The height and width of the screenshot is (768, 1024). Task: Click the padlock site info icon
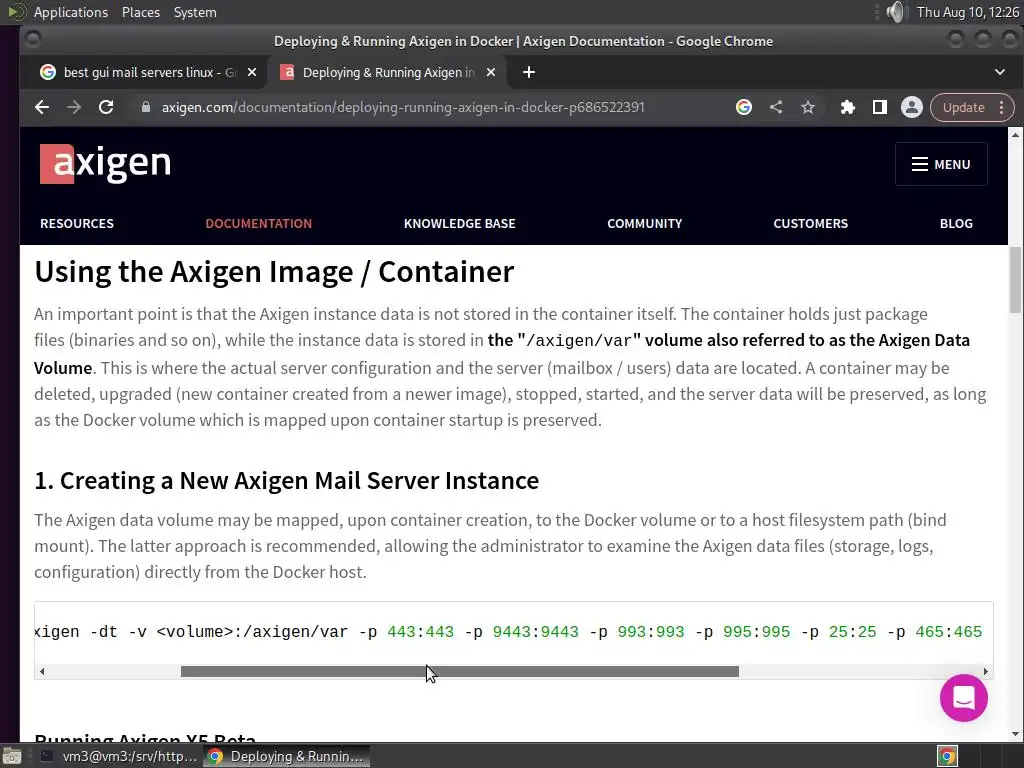pyautogui.click(x=146, y=107)
